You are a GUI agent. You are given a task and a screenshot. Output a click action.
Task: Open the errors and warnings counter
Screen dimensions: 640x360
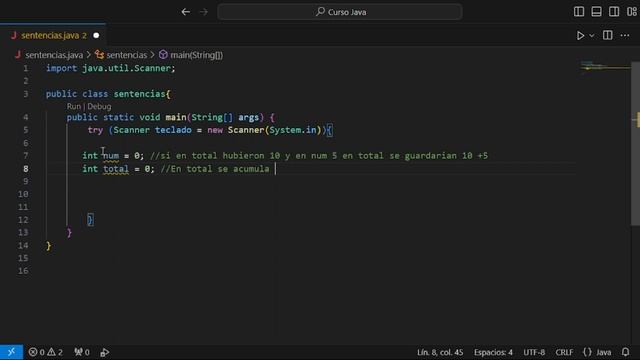click(45, 352)
